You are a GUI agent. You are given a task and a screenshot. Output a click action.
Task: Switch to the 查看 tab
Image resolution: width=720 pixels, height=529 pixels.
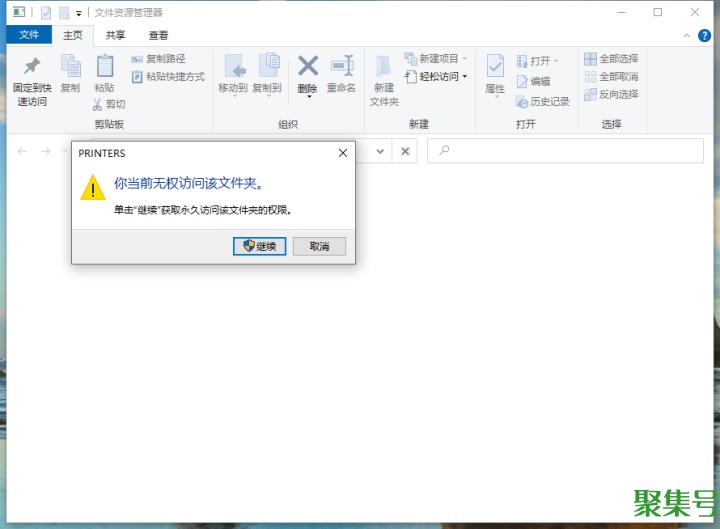pyautogui.click(x=158, y=35)
